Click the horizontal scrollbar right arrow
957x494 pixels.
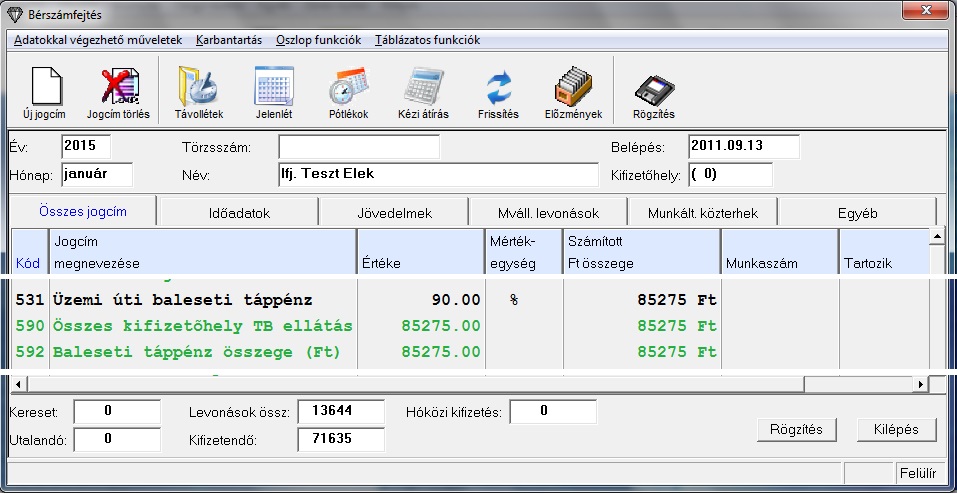pyautogui.click(x=920, y=384)
